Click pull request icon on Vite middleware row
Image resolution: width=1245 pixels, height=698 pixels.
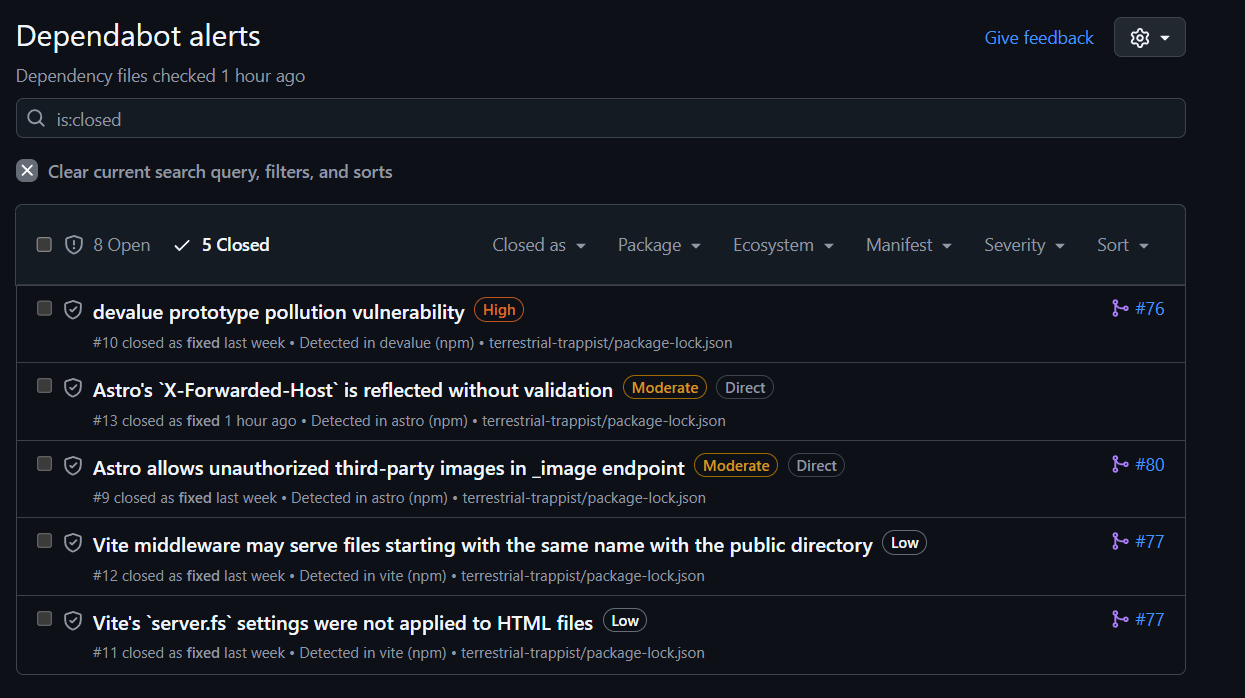point(1120,541)
